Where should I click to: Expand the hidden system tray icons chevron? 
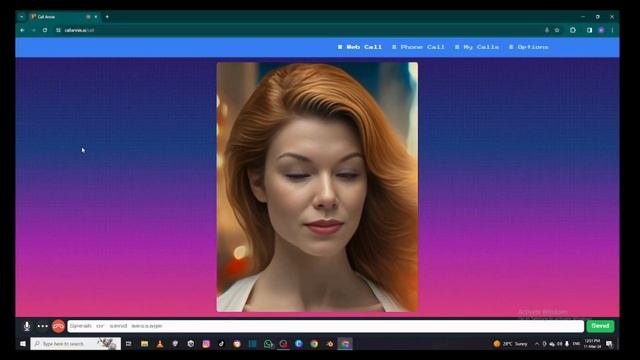(x=537, y=344)
